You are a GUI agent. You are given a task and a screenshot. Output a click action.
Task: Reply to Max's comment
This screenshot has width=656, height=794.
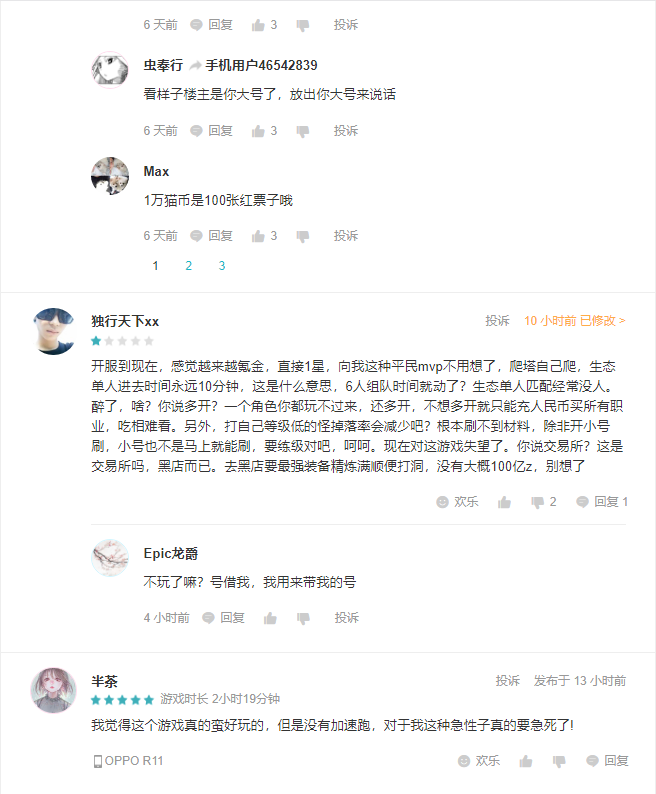[x=211, y=236]
